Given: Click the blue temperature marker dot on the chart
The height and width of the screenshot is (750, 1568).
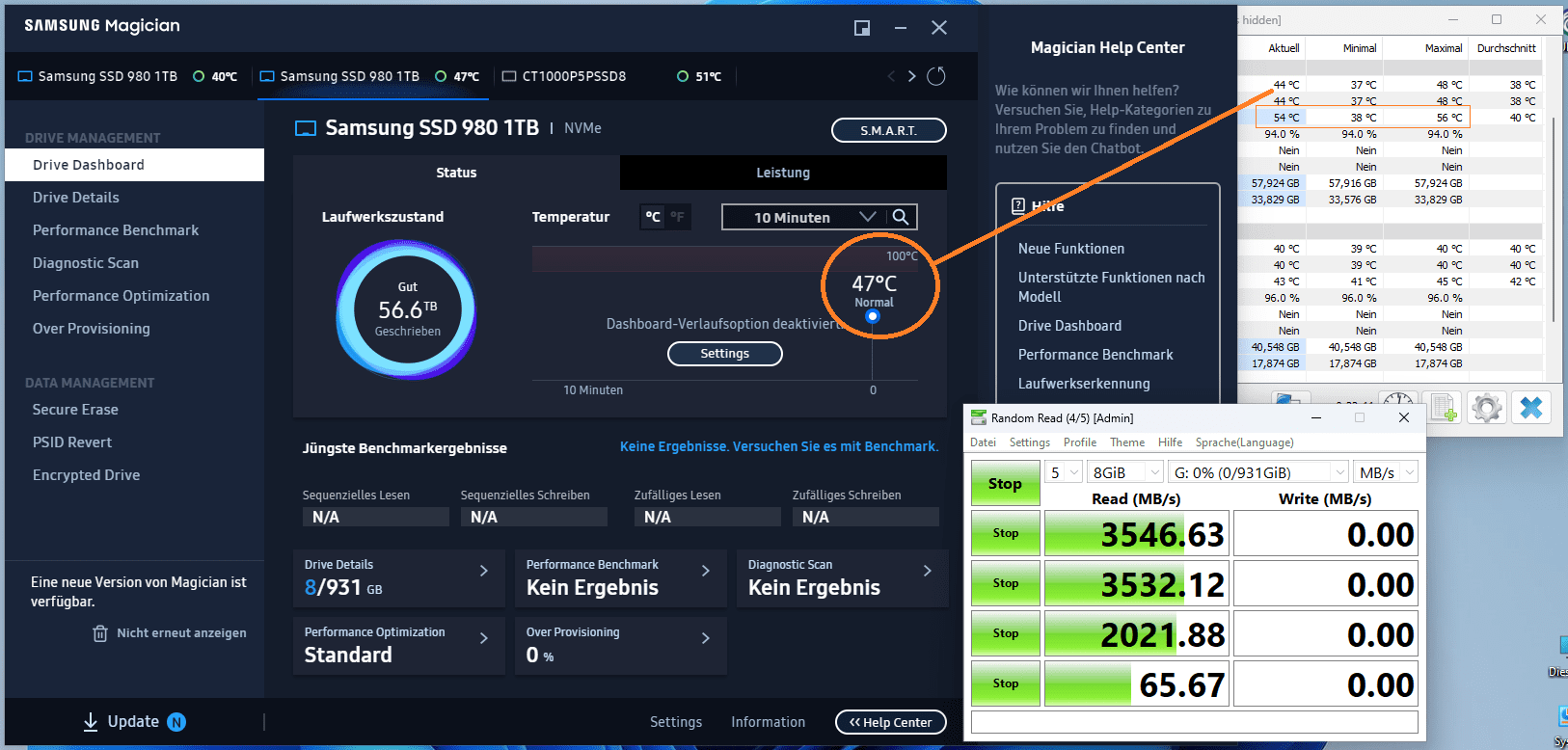Looking at the screenshot, I should pyautogui.click(x=873, y=316).
